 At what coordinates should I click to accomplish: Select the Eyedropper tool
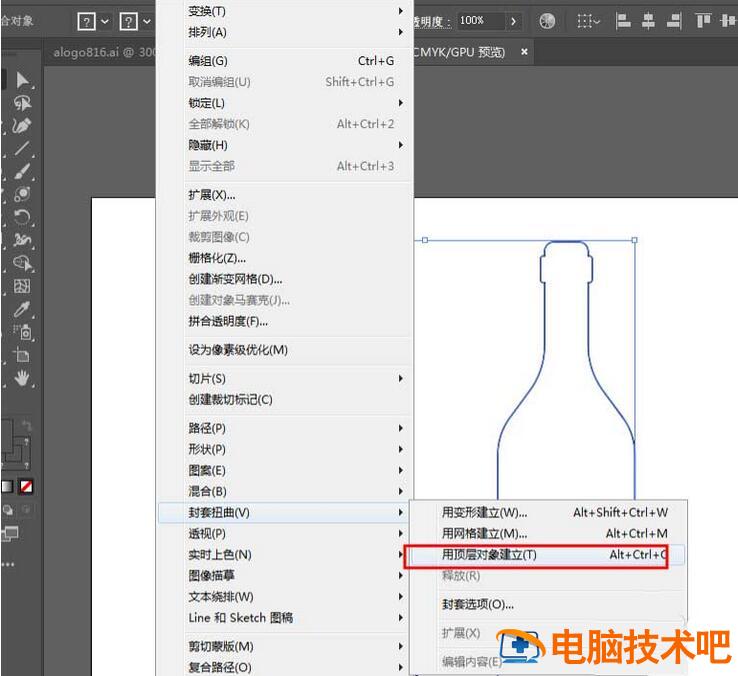tap(22, 309)
